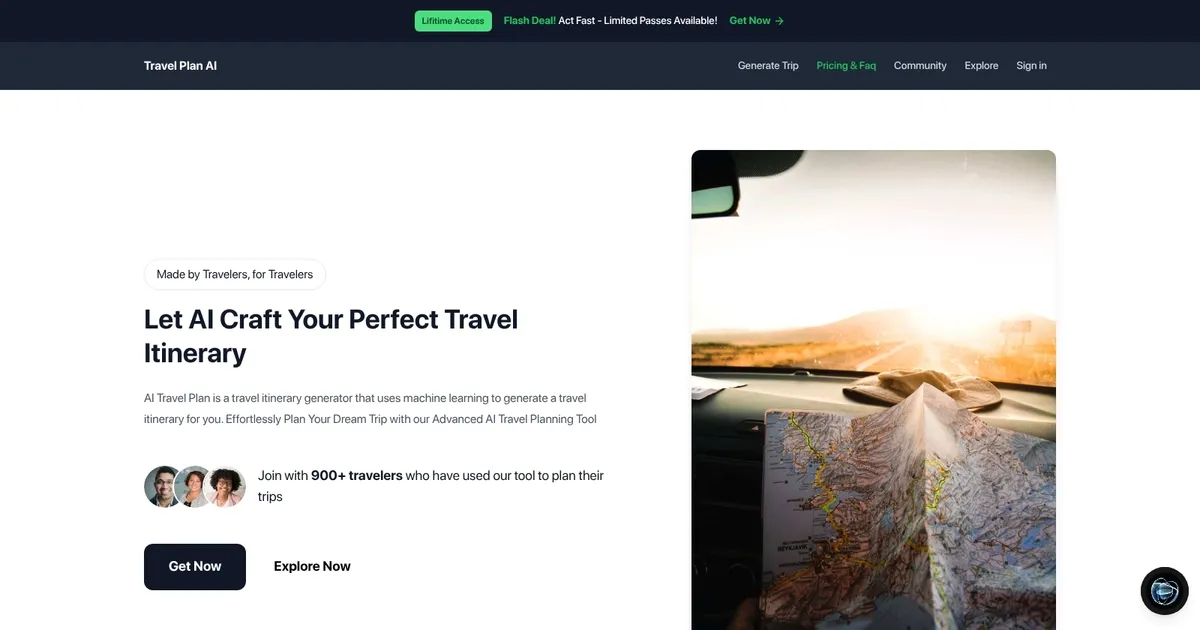Screen dimensions: 1200x630
Task: Open Generate Trip in navigation
Action: pyautogui.click(x=768, y=66)
